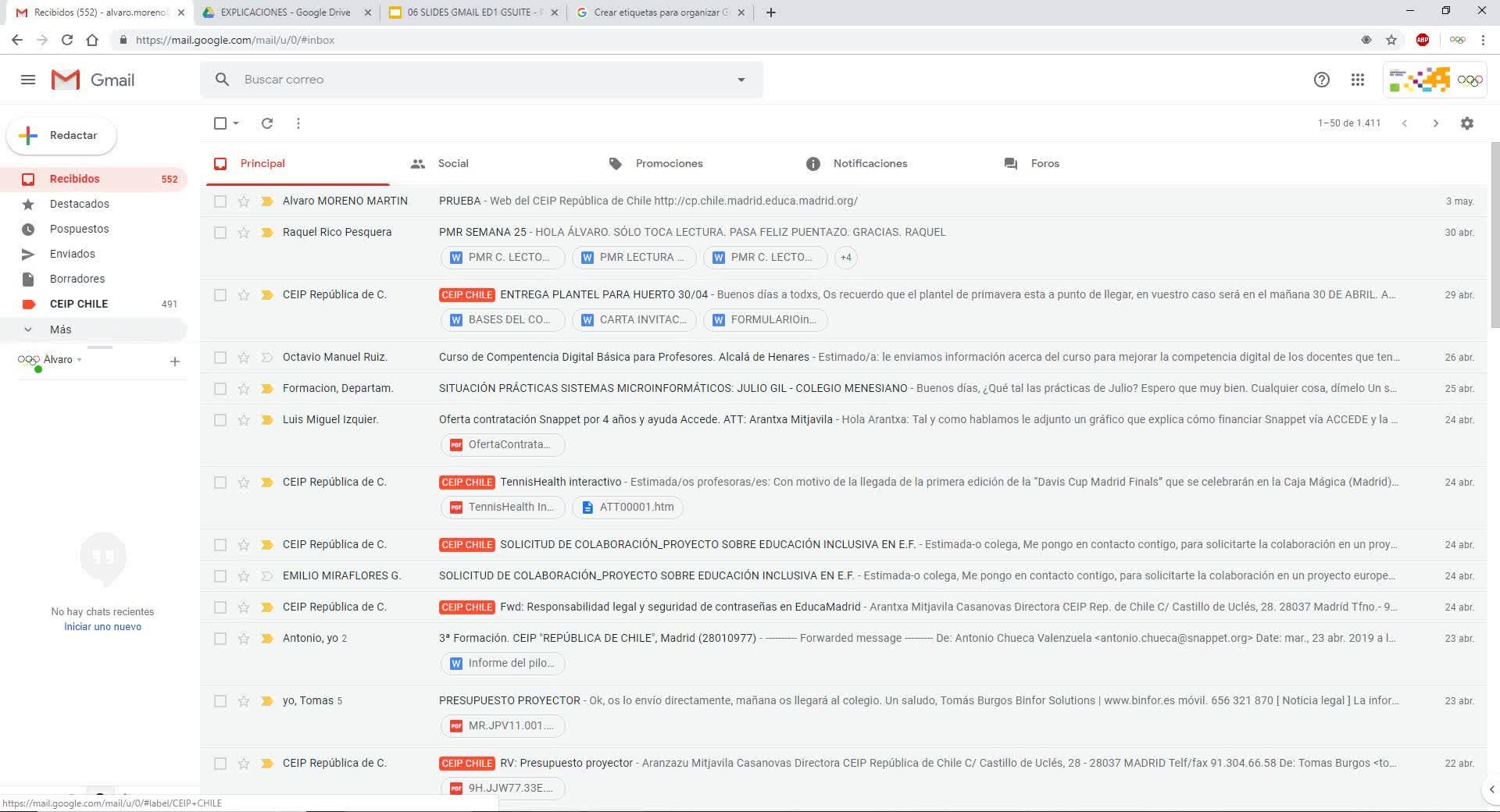Open CARTA INVITAC... attachment
The image size is (1500, 812).
coord(634,320)
